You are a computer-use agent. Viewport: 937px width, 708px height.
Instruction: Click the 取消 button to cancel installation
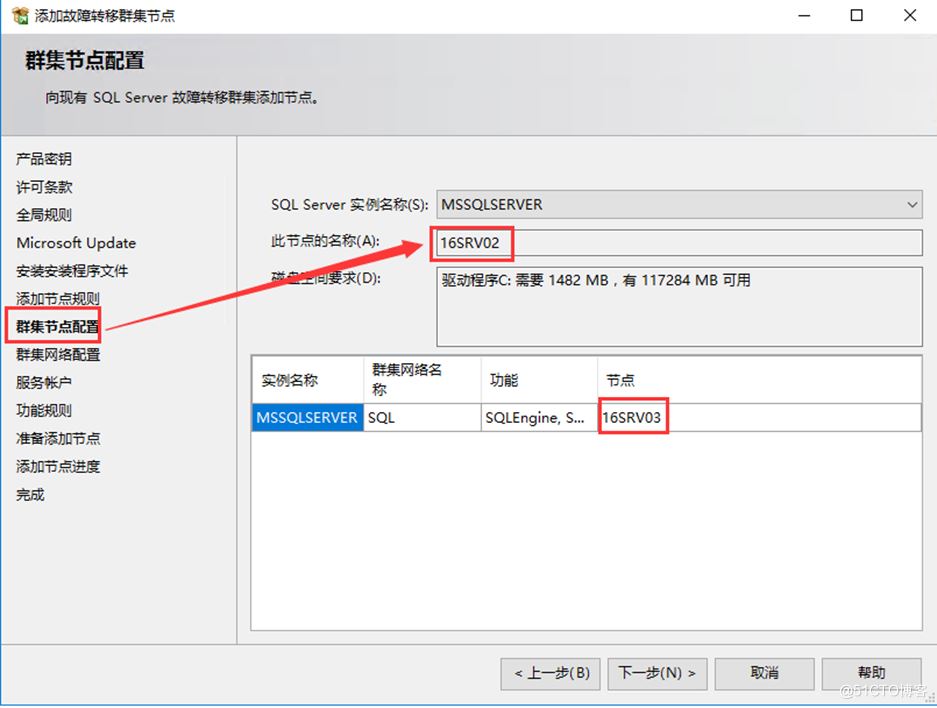(x=764, y=673)
